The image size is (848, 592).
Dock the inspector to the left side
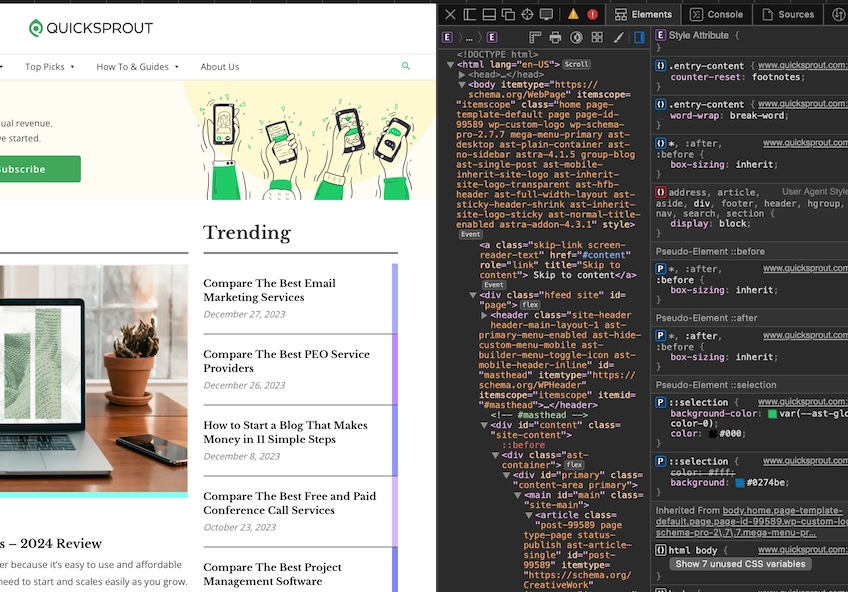[469, 15]
